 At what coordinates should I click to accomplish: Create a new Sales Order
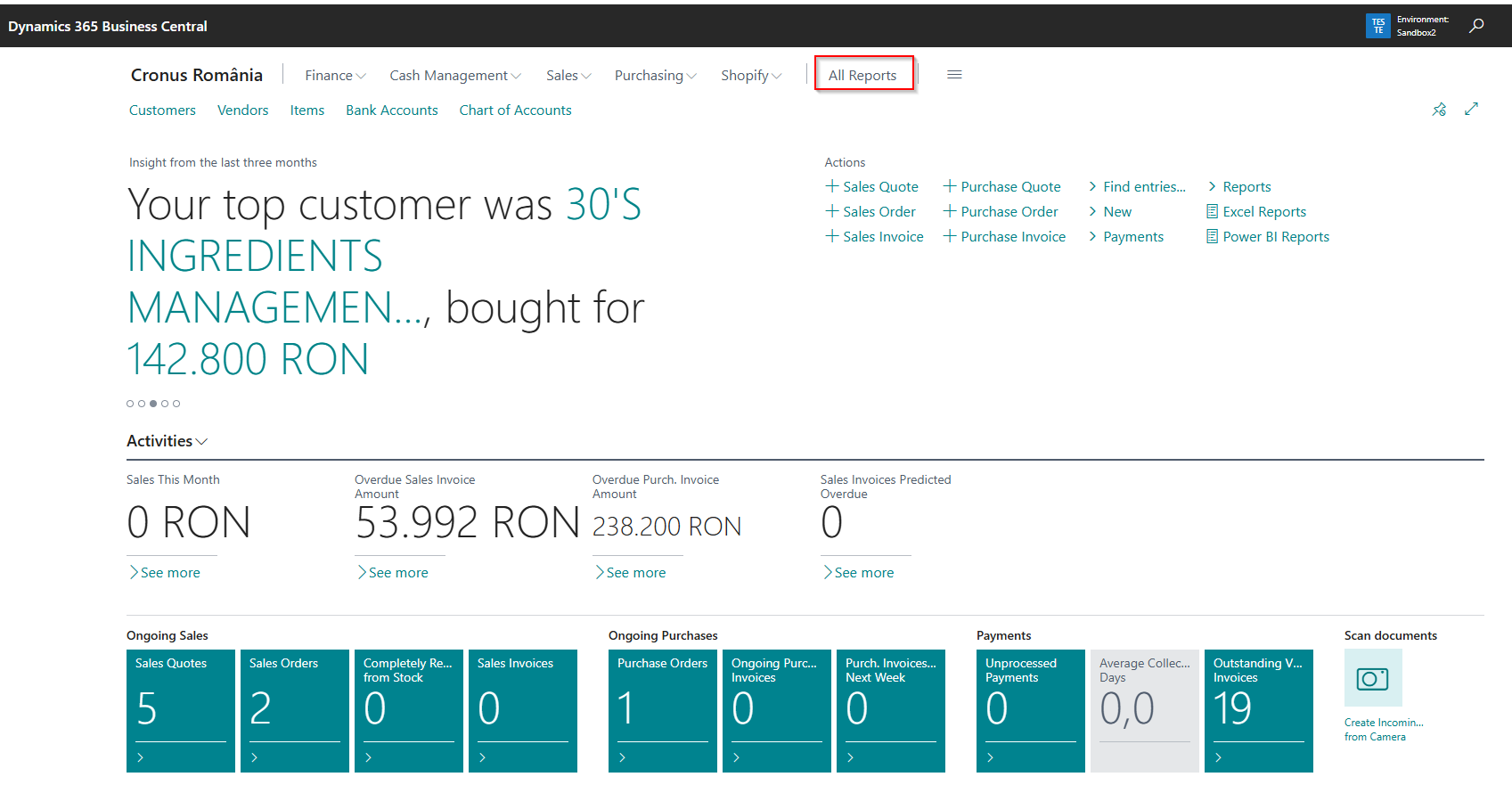[870, 211]
